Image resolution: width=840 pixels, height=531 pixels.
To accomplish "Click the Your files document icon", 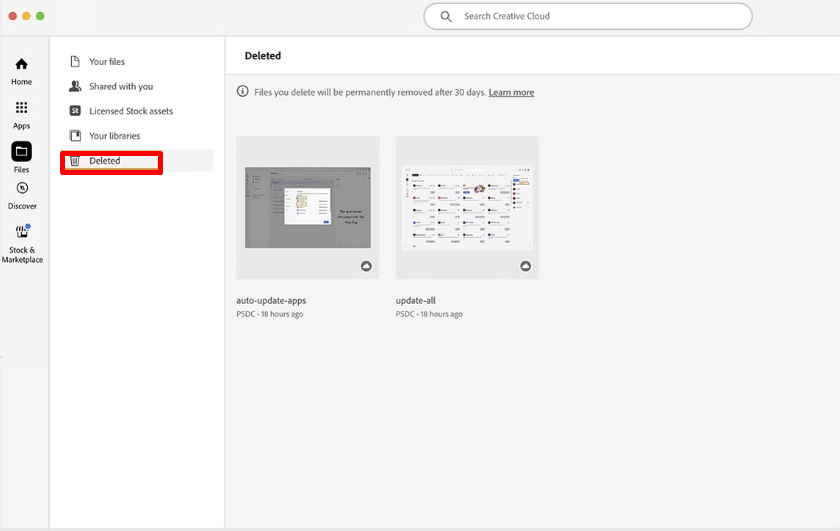I will tap(75, 61).
